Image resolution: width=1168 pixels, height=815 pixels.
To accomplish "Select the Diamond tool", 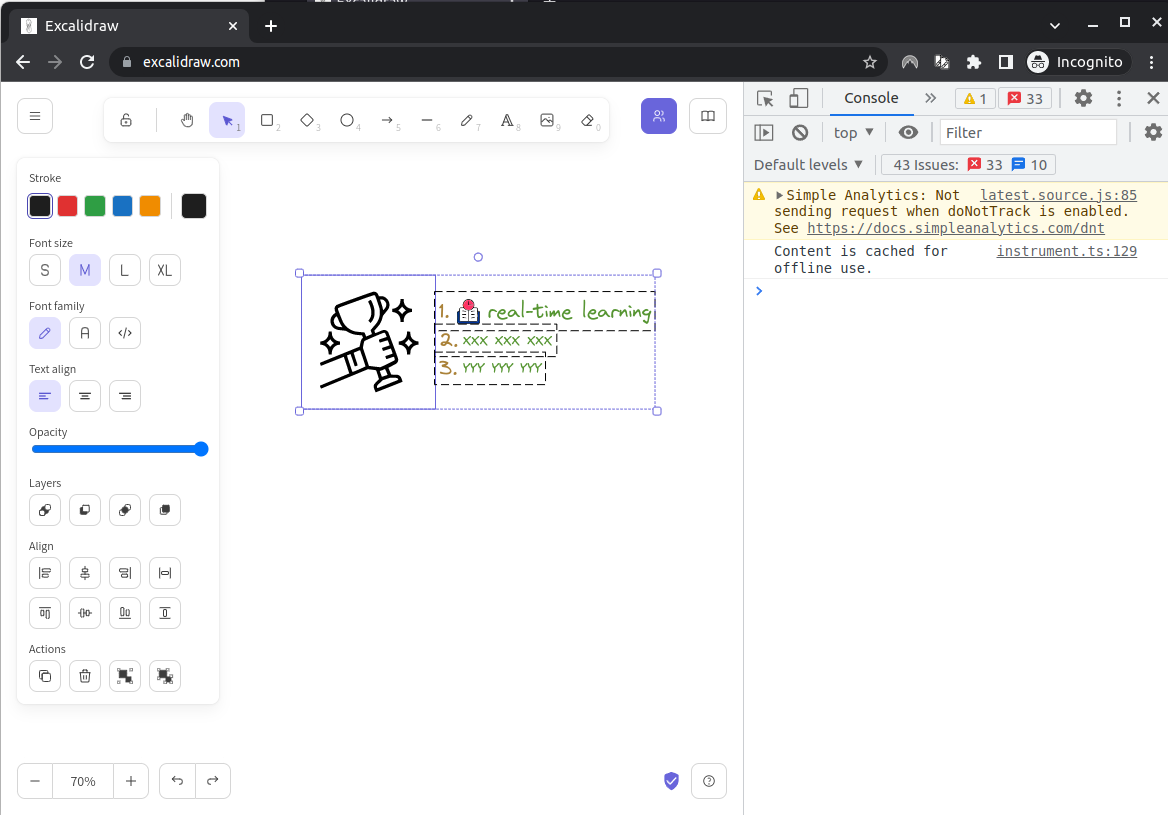I will [x=308, y=120].
